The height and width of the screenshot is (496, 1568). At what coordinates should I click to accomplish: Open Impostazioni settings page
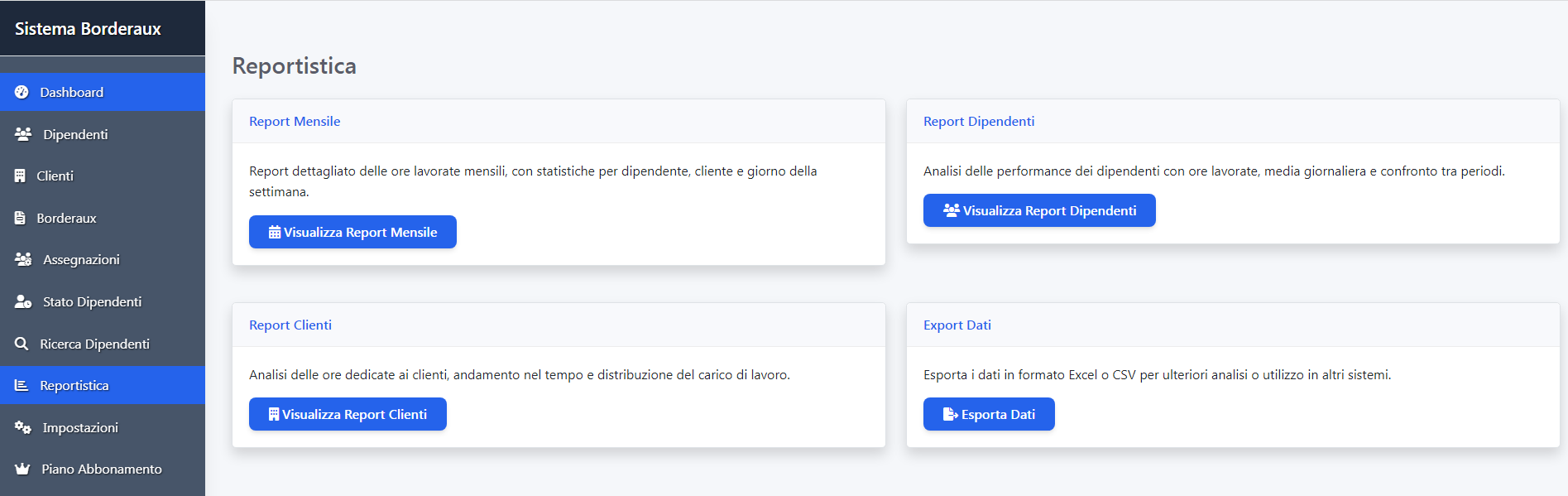tap(103, 427)
